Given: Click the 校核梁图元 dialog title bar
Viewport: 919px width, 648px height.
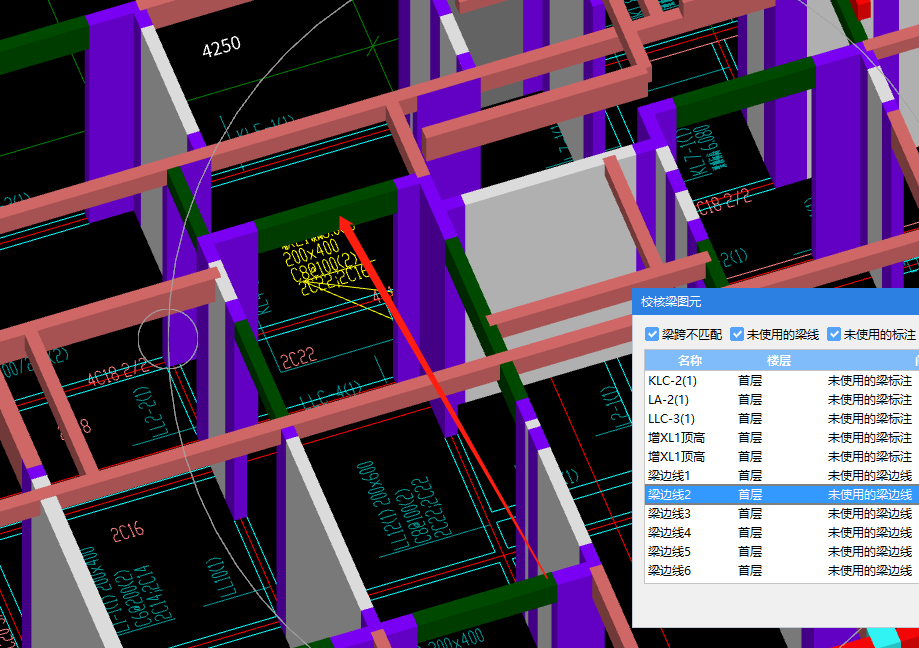Looking at the screenshot, I should click(x=775, y=302).
